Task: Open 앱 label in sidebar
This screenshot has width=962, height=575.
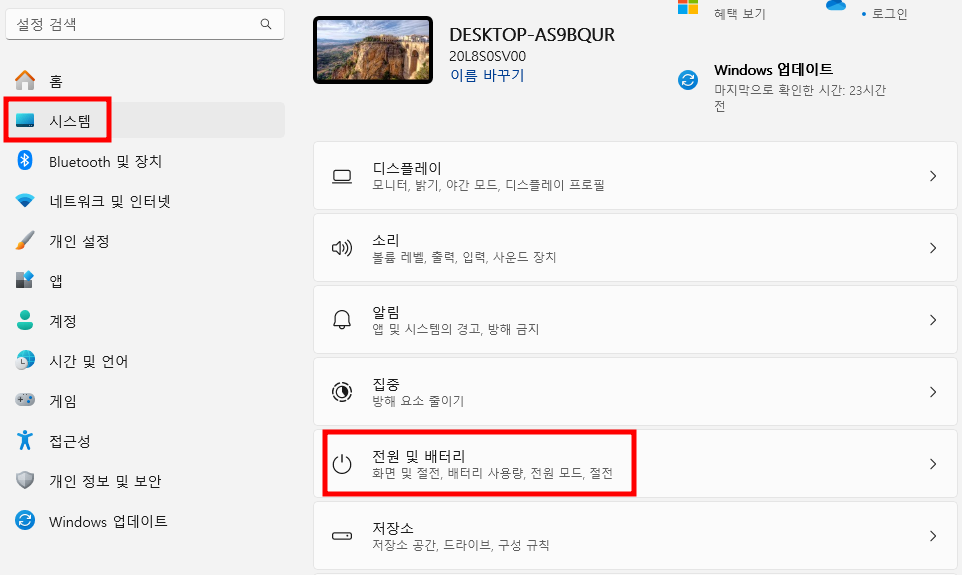Action: coord(56,281)
